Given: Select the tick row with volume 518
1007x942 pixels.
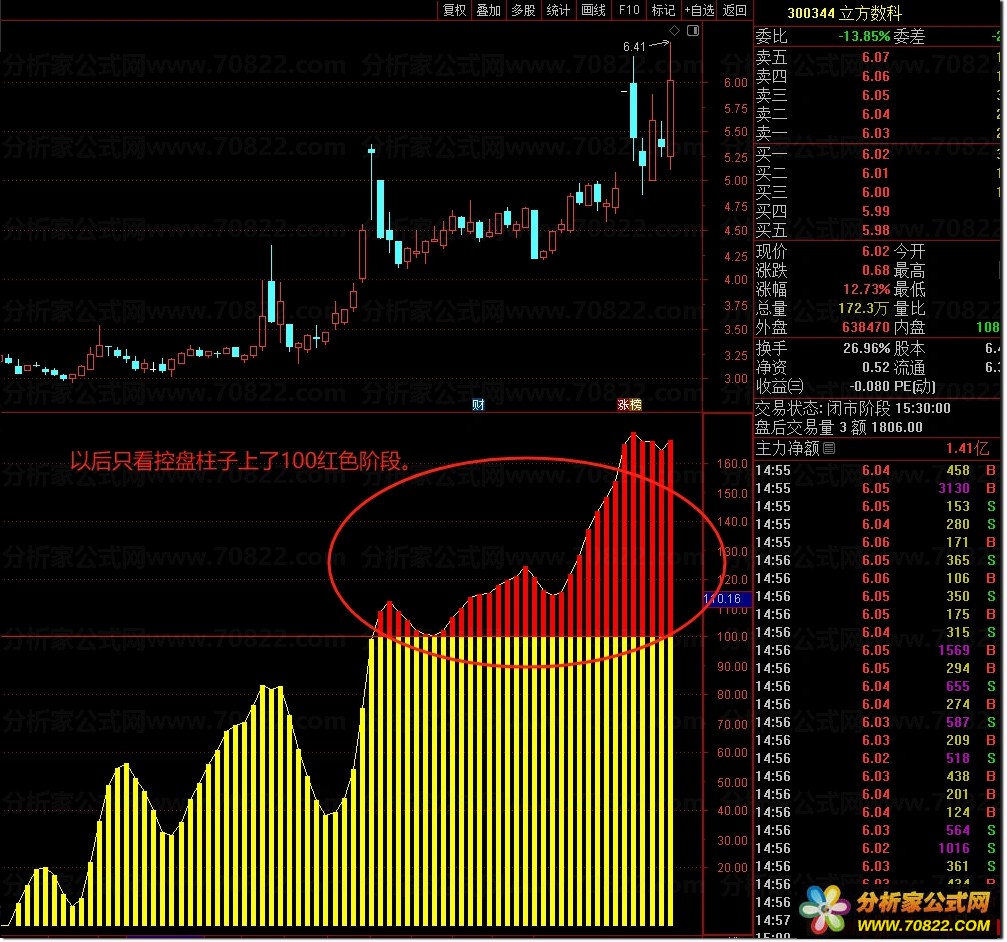Looking at the screenshot, I should 877,758.
